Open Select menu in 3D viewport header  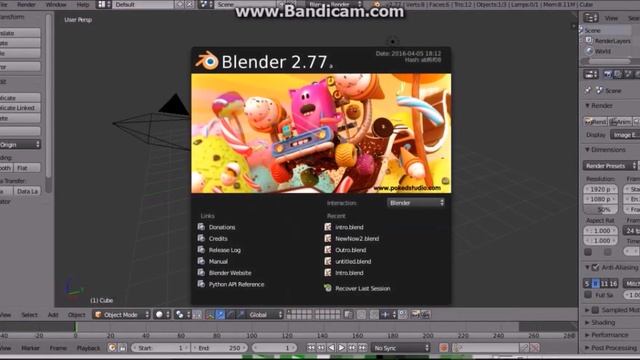pos(29,315)
